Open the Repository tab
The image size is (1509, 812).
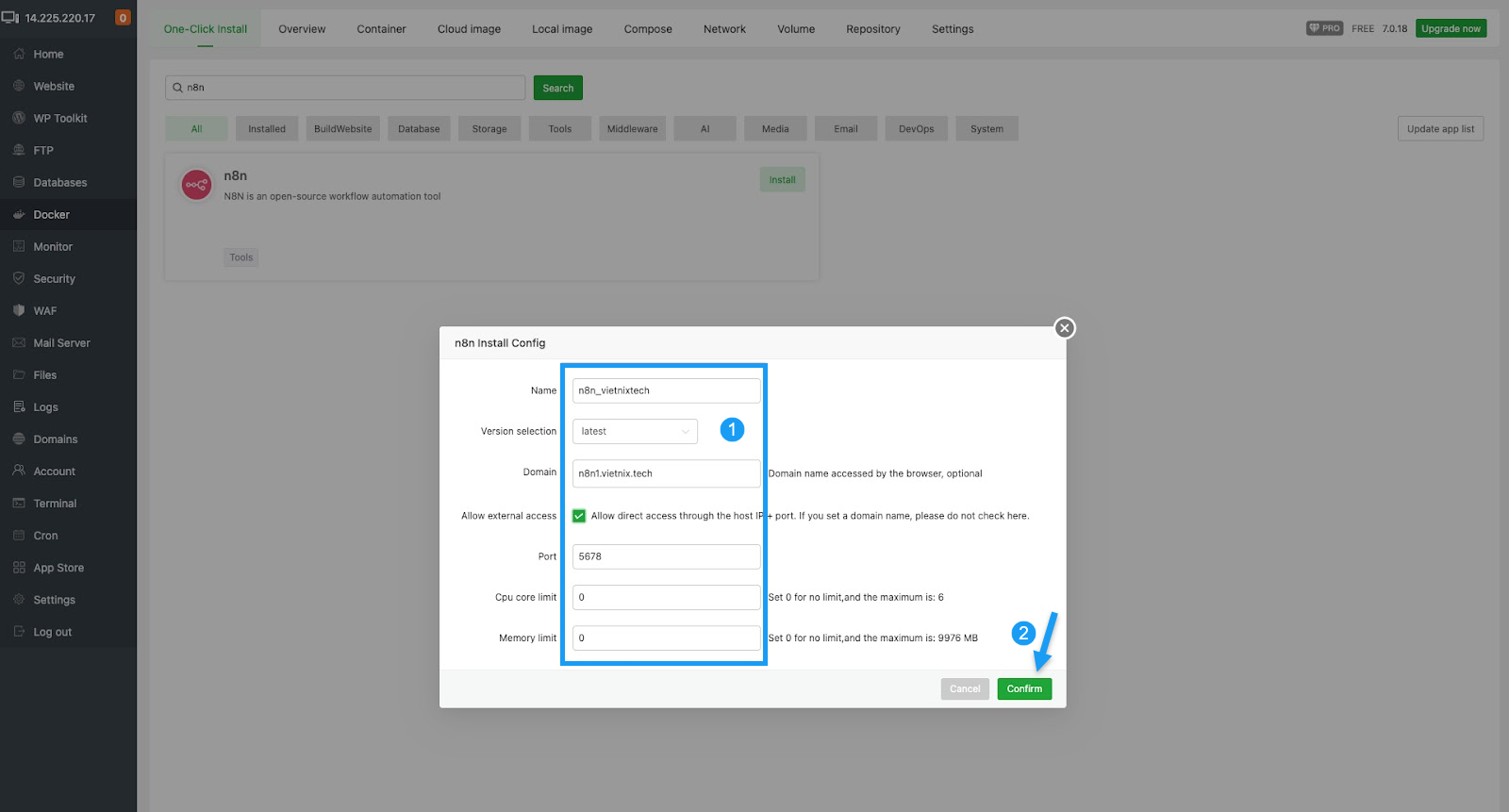tap(873, 29)
